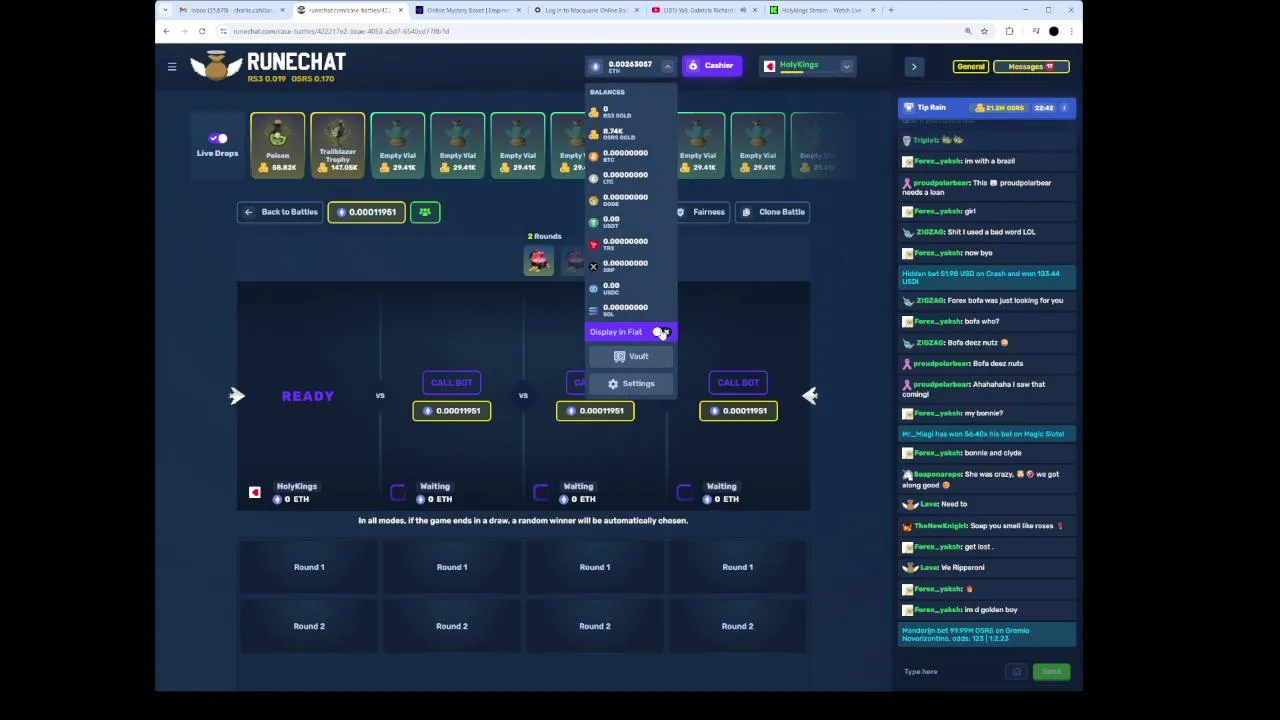The image size is (1280, 720).
Task: Go Back to Battles
Action: click(280, 212)
